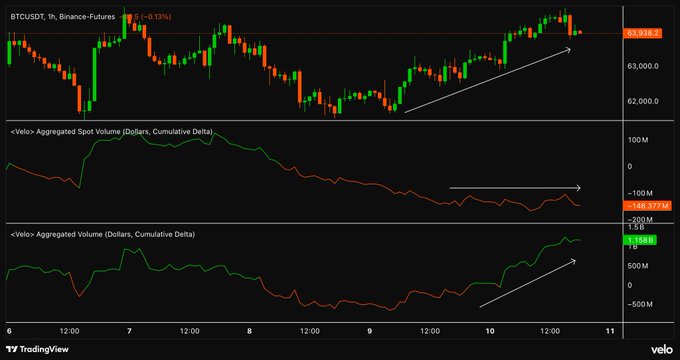Click date label 10 on time axis
Viewport: 680px width, 360px height.
(x=490, y=331)
